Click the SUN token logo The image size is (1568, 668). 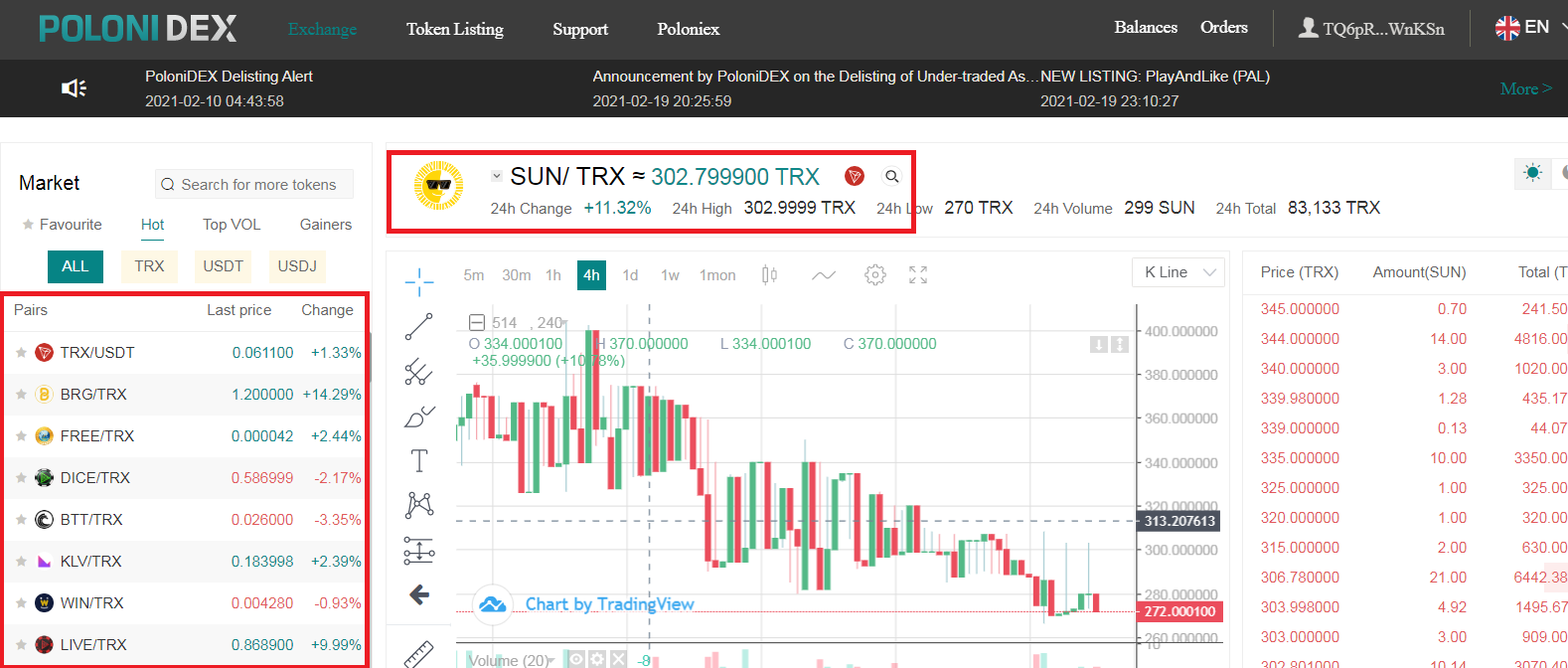coord(438,186)
